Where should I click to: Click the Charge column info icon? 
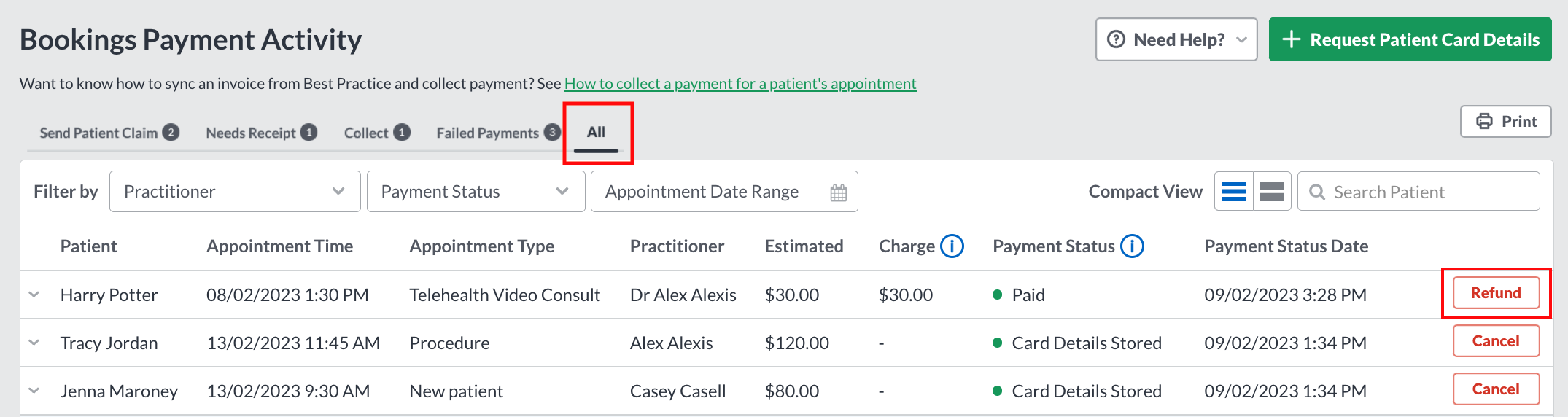(952, 246)
